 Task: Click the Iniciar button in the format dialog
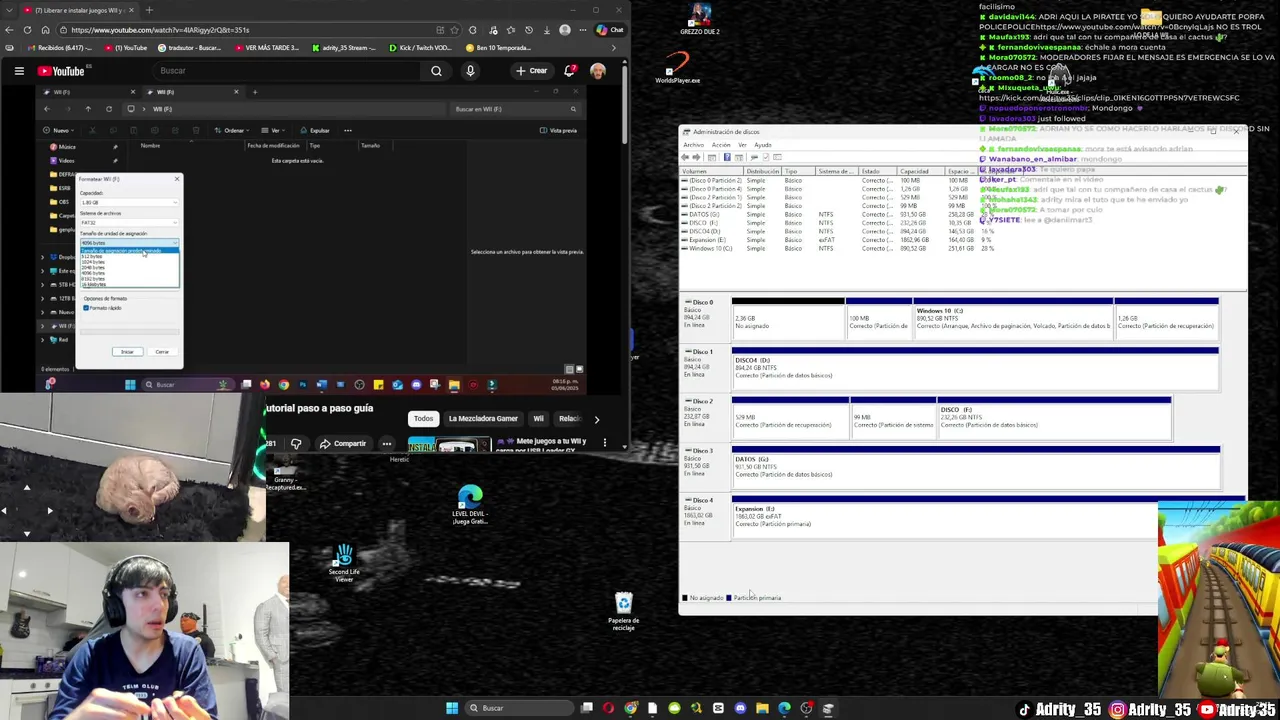click(127, 352)
